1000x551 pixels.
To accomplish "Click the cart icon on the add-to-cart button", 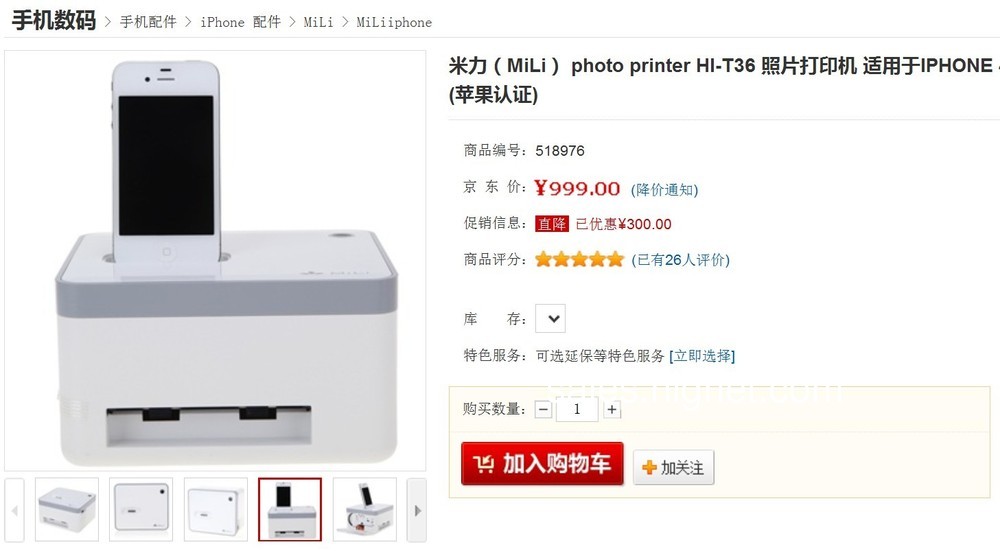I will (483, 464).
